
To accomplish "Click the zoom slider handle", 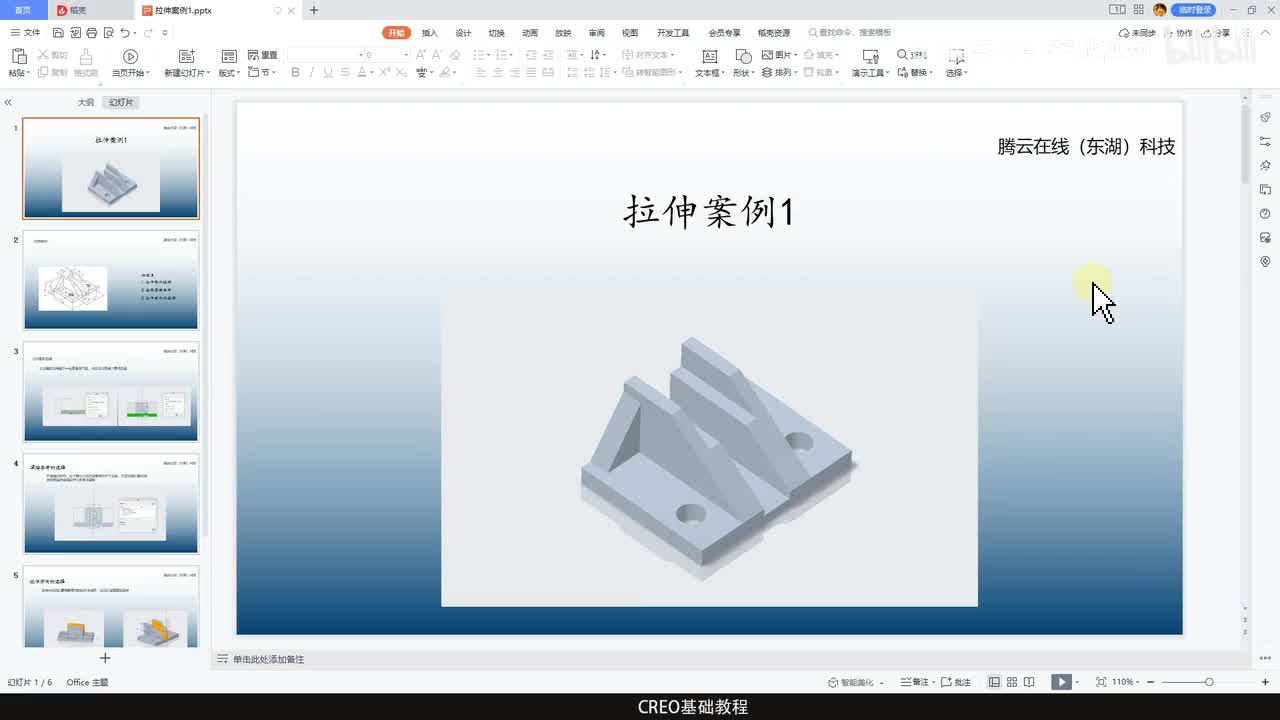I will [1209, 682].
